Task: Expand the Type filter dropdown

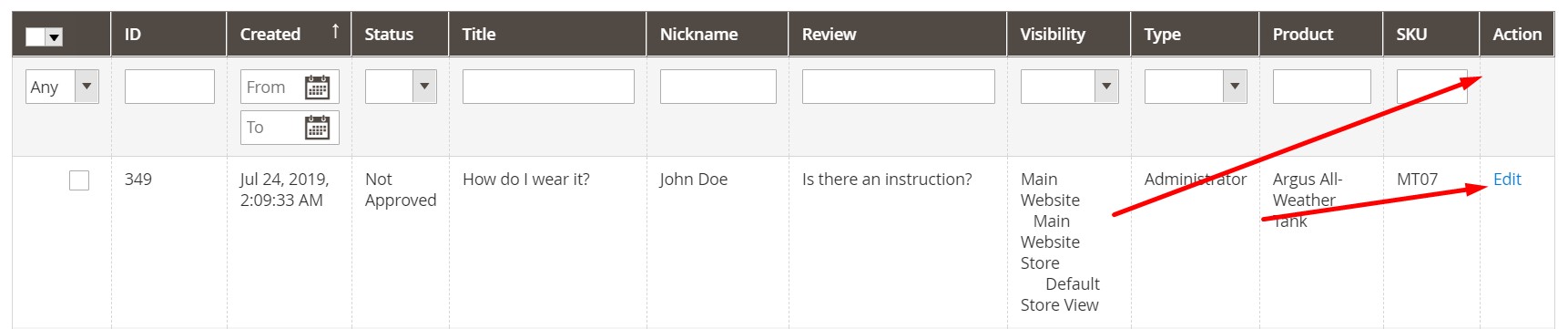Action: pos(1196,87)
